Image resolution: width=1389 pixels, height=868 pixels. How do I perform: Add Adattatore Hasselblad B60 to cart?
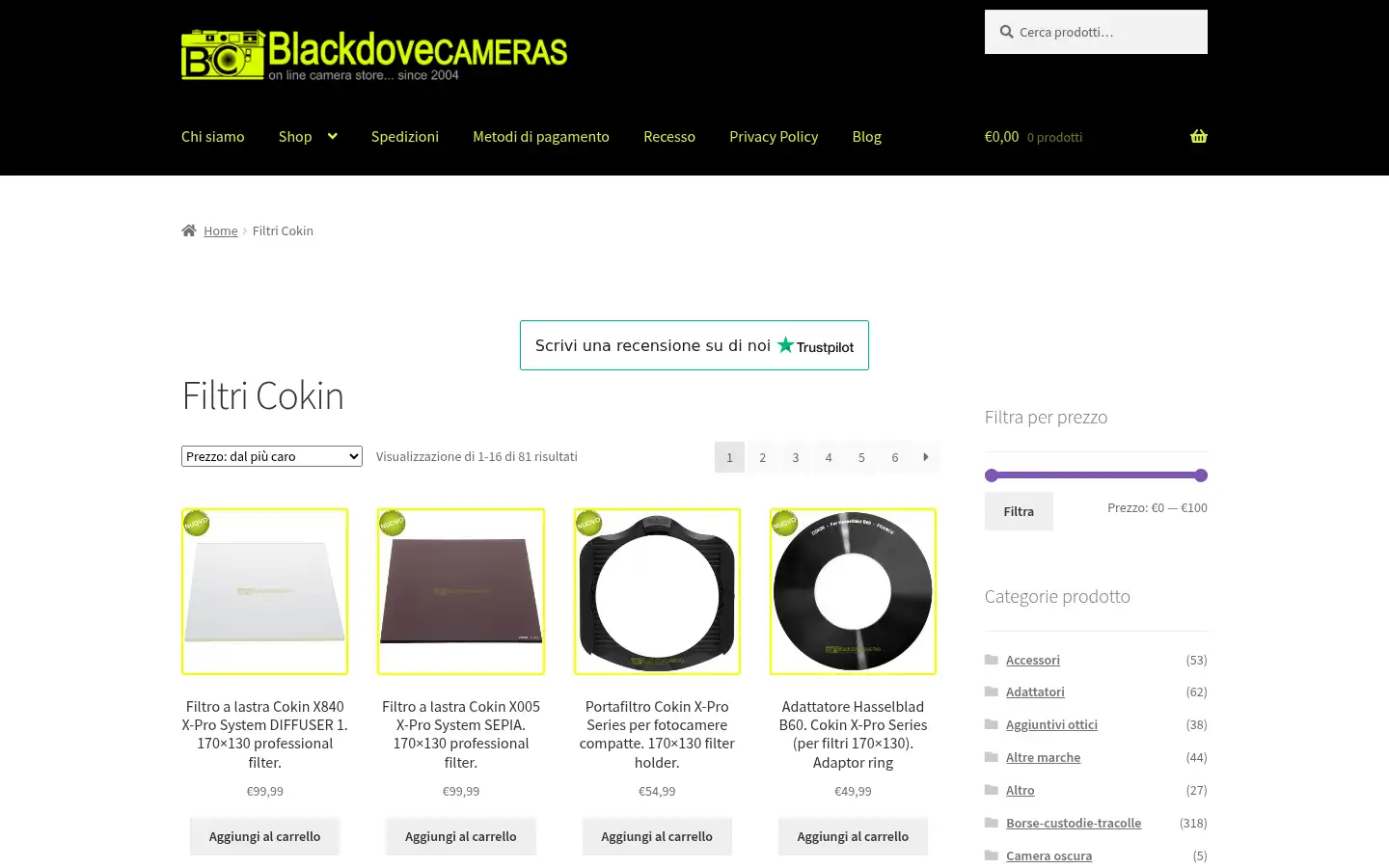pos(853,836)
